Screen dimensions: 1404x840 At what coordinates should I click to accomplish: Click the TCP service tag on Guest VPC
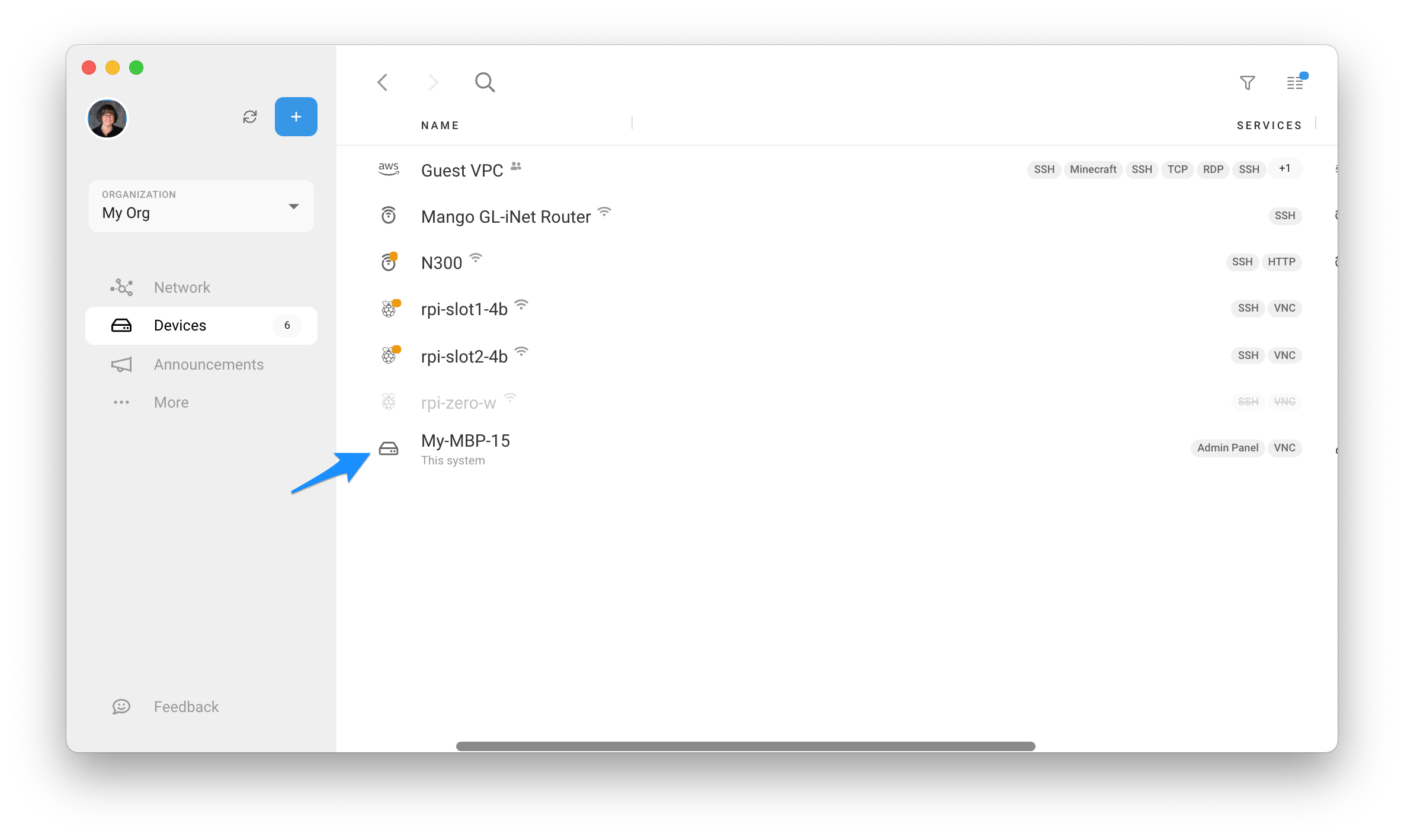pos(1177,169)
